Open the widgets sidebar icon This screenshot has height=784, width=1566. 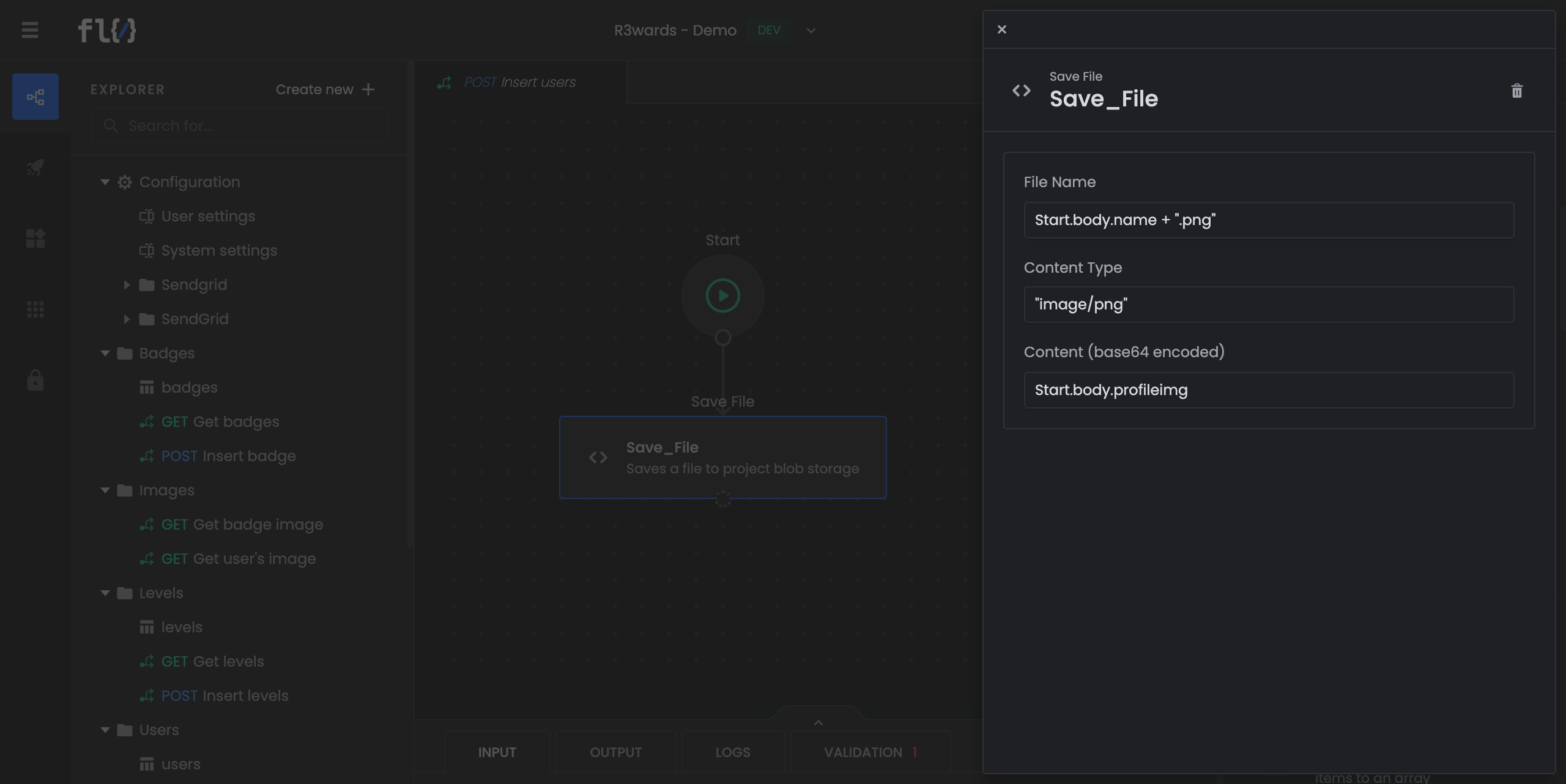point(35,238)
